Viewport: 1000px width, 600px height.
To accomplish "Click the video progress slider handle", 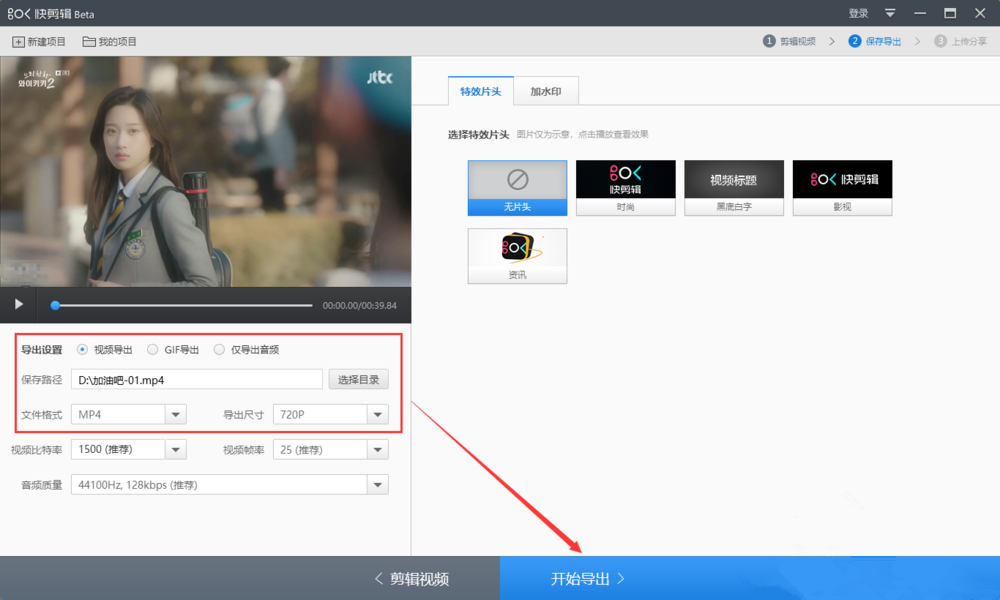I will (55, 305).
